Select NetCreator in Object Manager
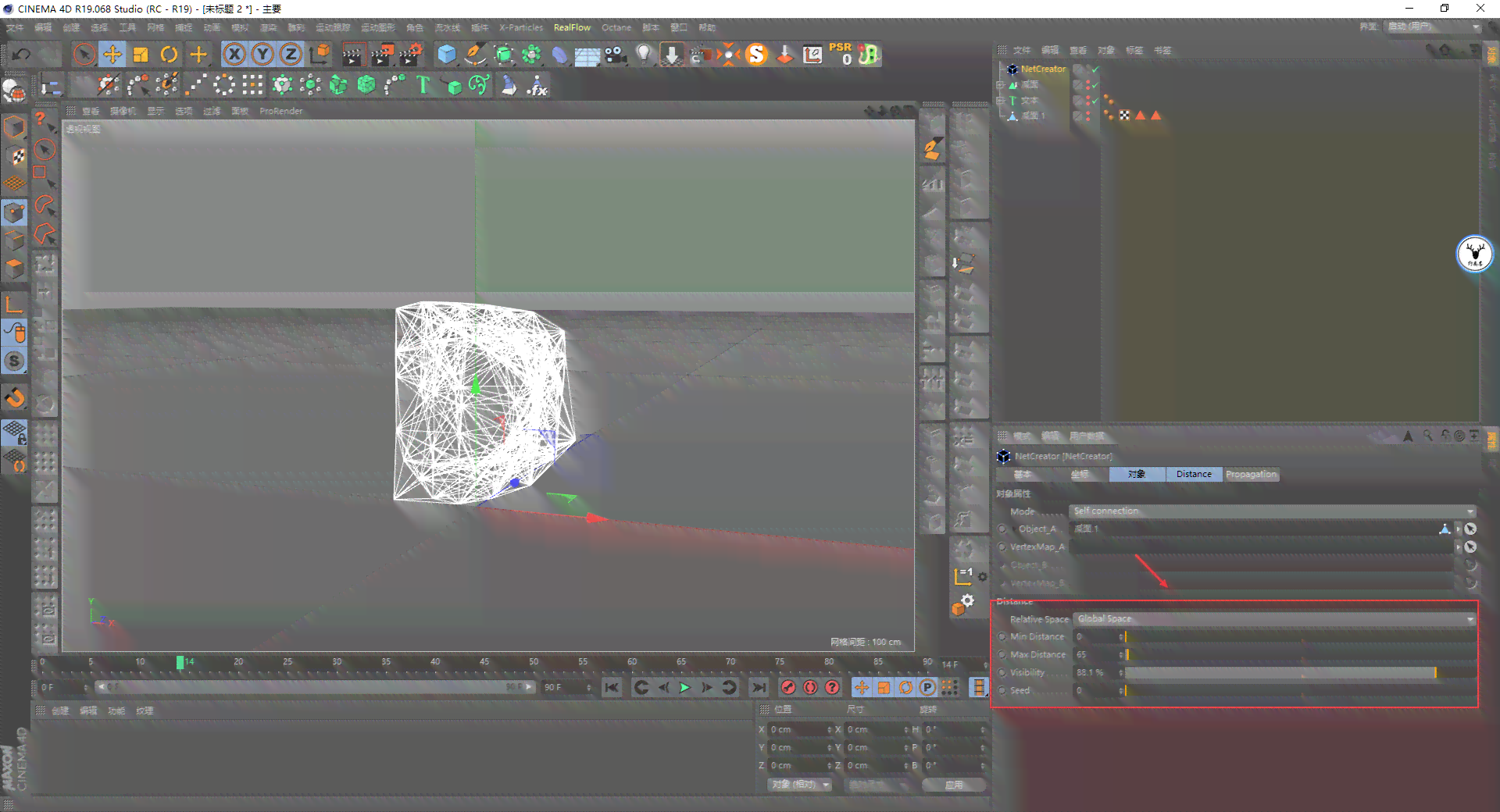This screenshot has width=1500, height=812. click(x=1043, y=69)
